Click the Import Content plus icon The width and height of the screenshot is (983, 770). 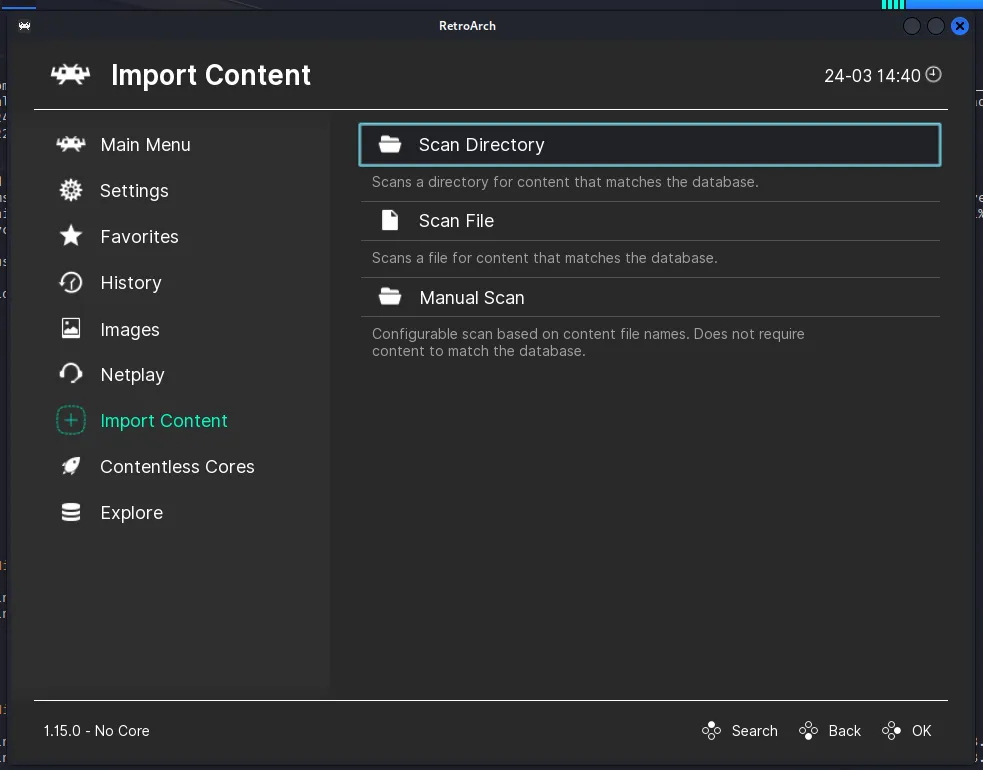tap(71, 421)
